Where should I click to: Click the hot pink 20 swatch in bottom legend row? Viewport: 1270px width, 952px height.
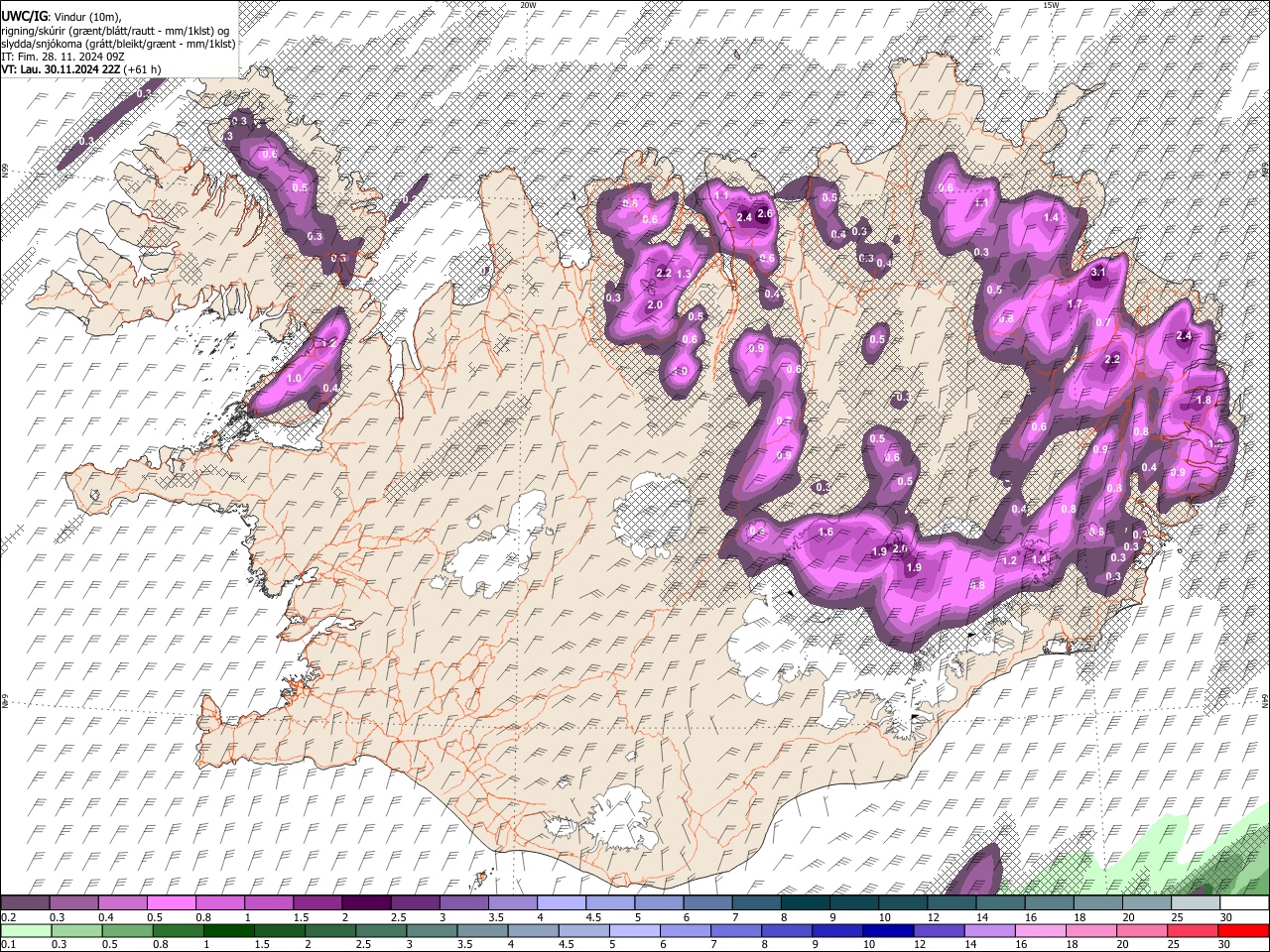tap(1142, 930)
